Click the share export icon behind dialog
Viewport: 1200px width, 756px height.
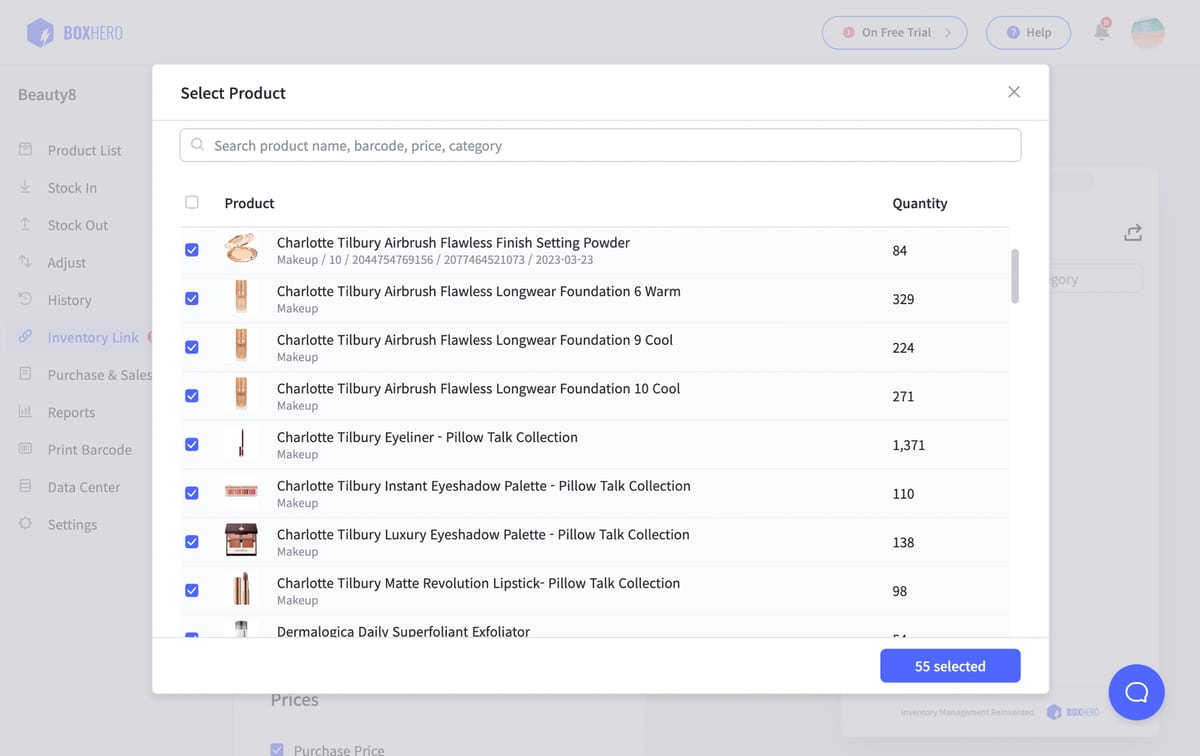point(1132,233)
